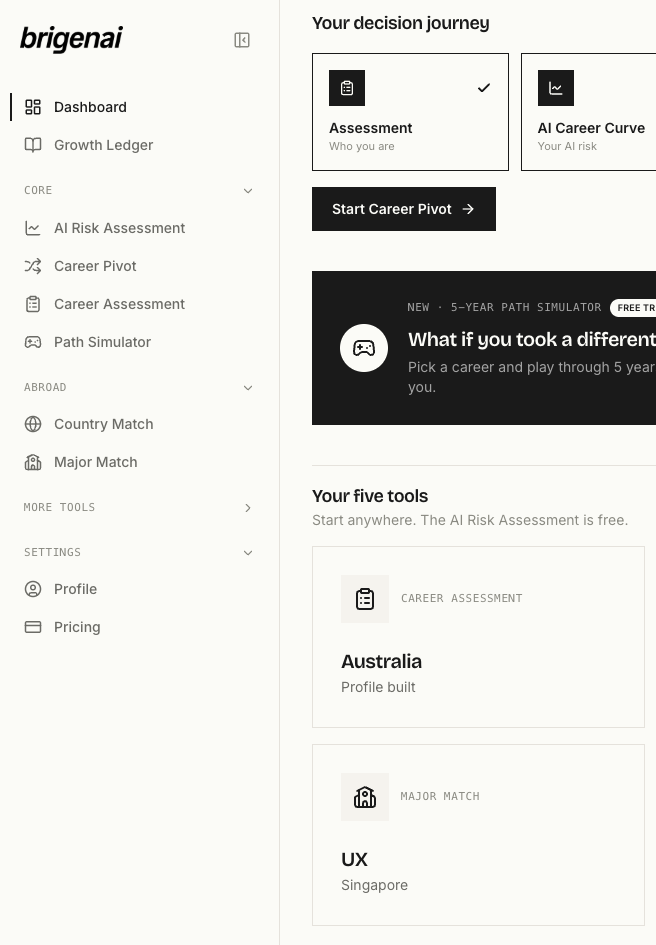
Task: Click the 'Australia' card title
Action: (381, 661)
